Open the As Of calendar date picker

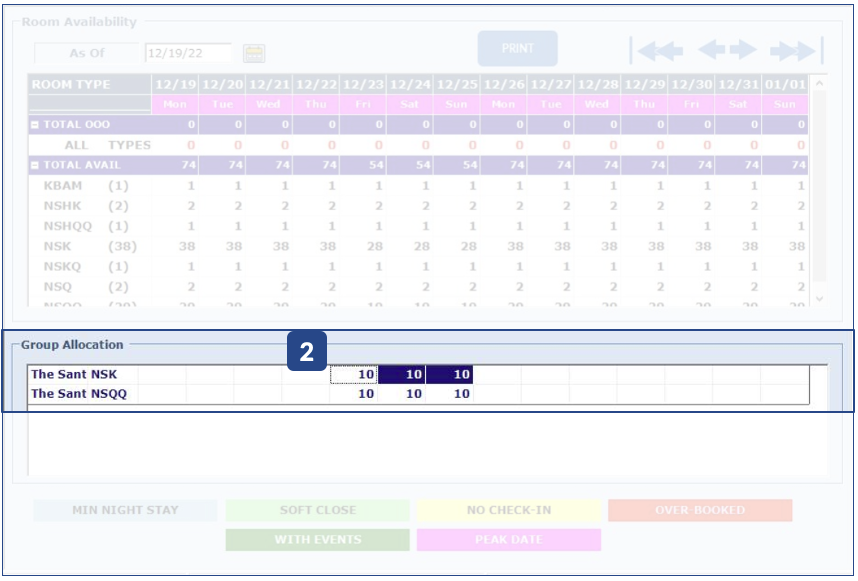(254, 53)
